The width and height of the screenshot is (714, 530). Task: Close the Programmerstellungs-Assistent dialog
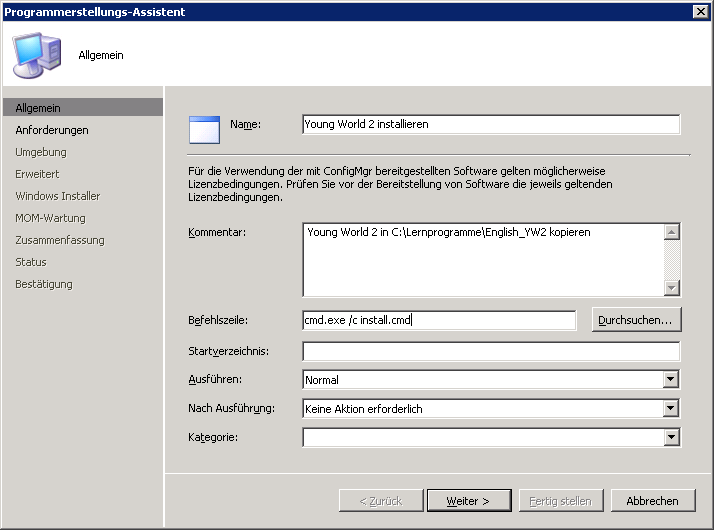click(701, 11)
